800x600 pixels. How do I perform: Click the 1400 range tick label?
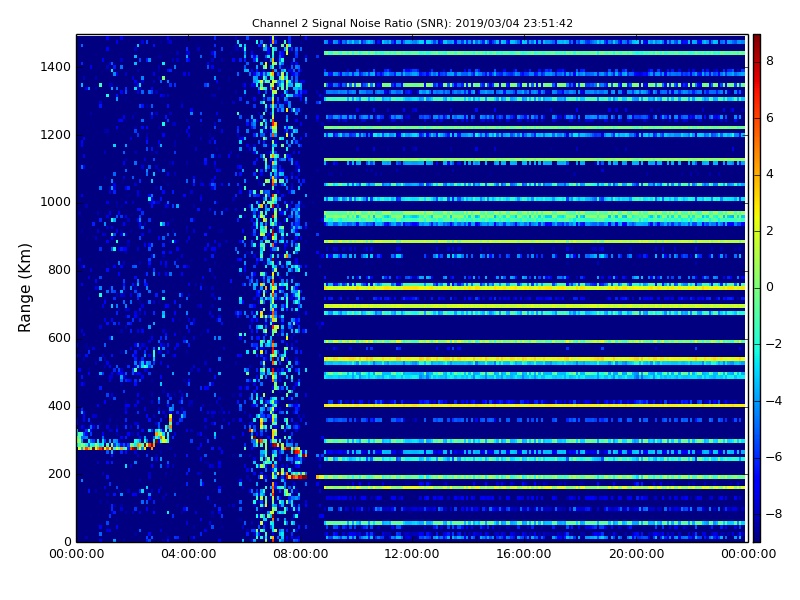coord(56,67)
